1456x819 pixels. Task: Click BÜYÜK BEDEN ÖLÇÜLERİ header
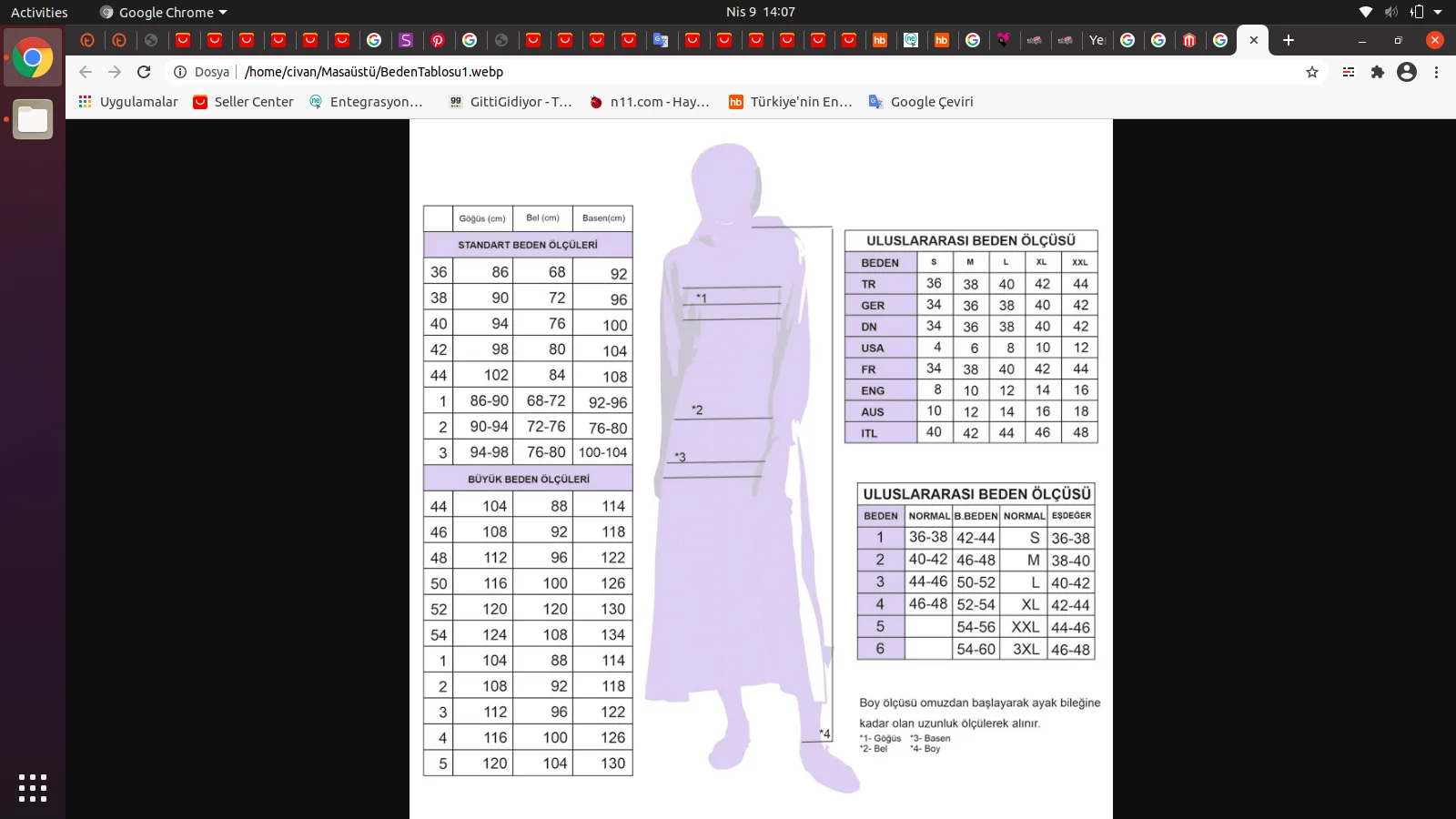528,479
